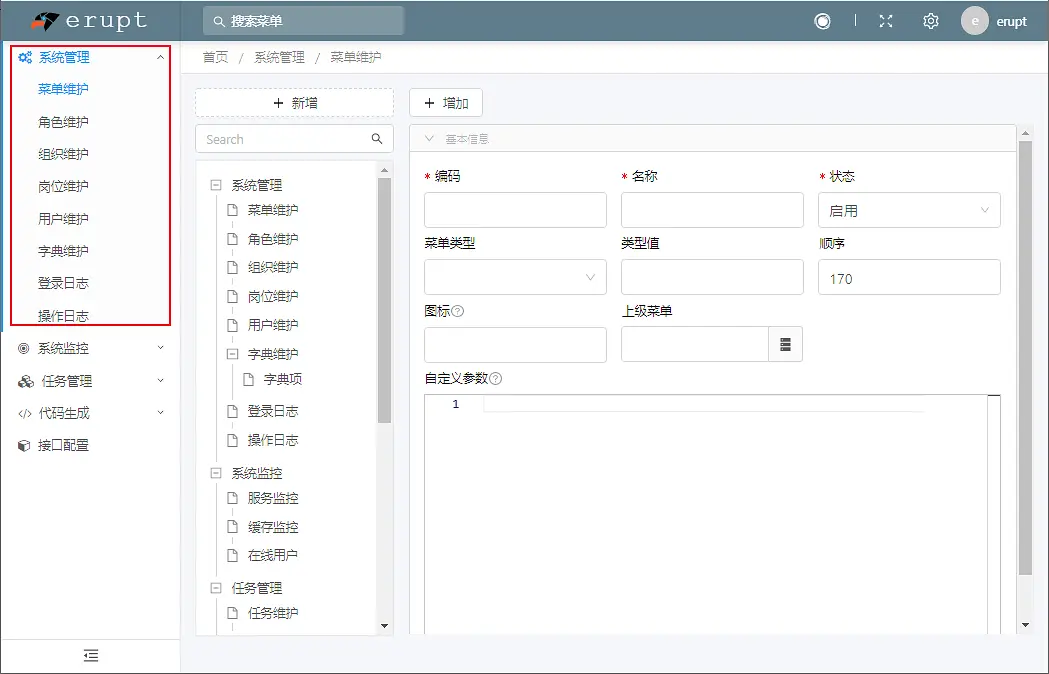Open settings with the gear icon
Viewport: 1049px width, 674px height.
pyautogui.click(x=931, y=20)
